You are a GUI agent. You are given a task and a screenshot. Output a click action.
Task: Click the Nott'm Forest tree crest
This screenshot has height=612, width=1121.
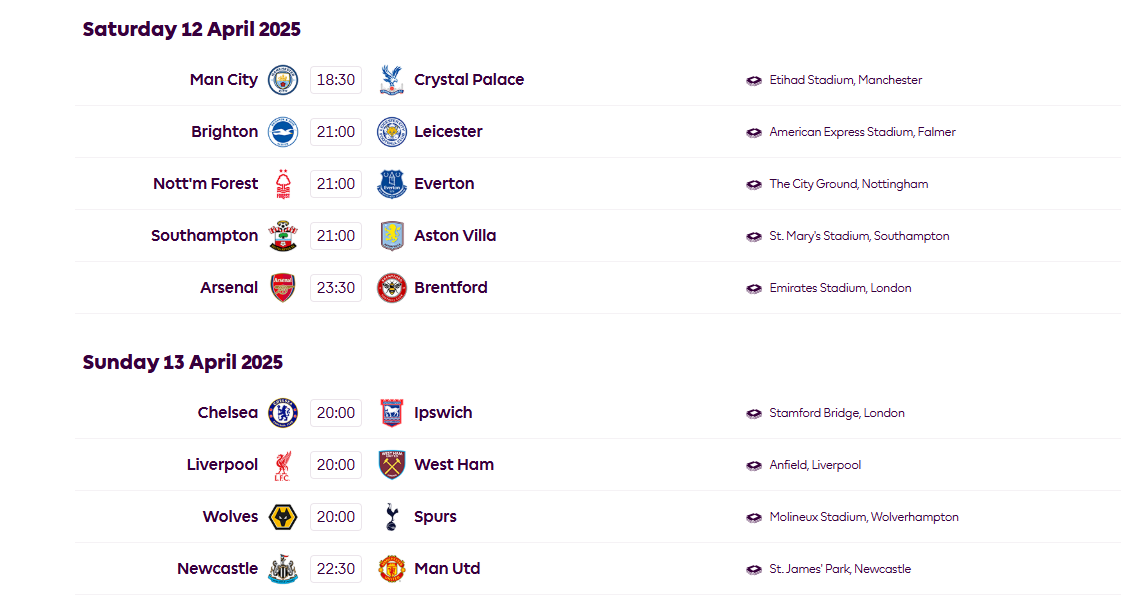(283, 184)
